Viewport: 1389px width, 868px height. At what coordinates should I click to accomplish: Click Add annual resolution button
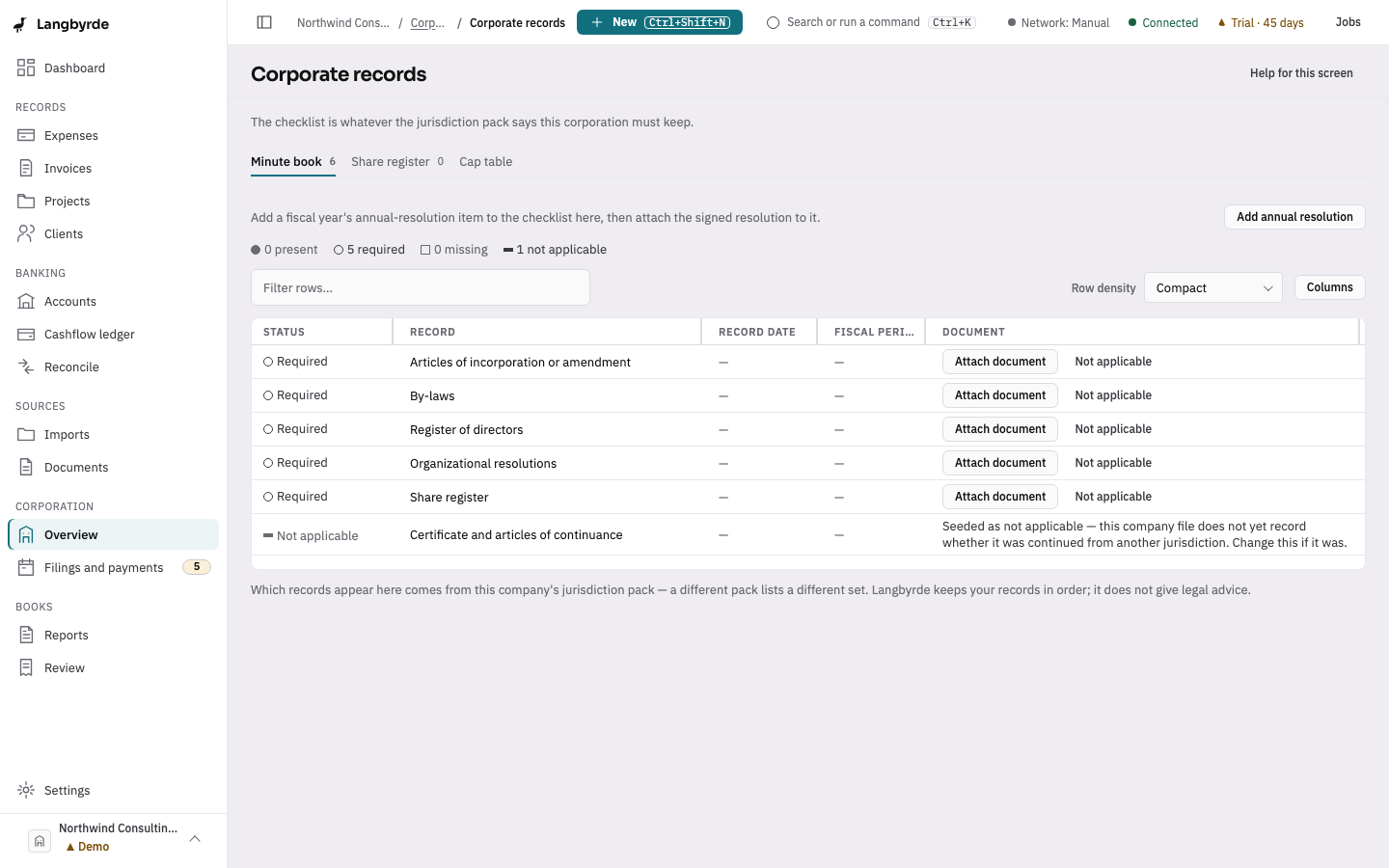pyautogui.click(x=1294, y=217)
